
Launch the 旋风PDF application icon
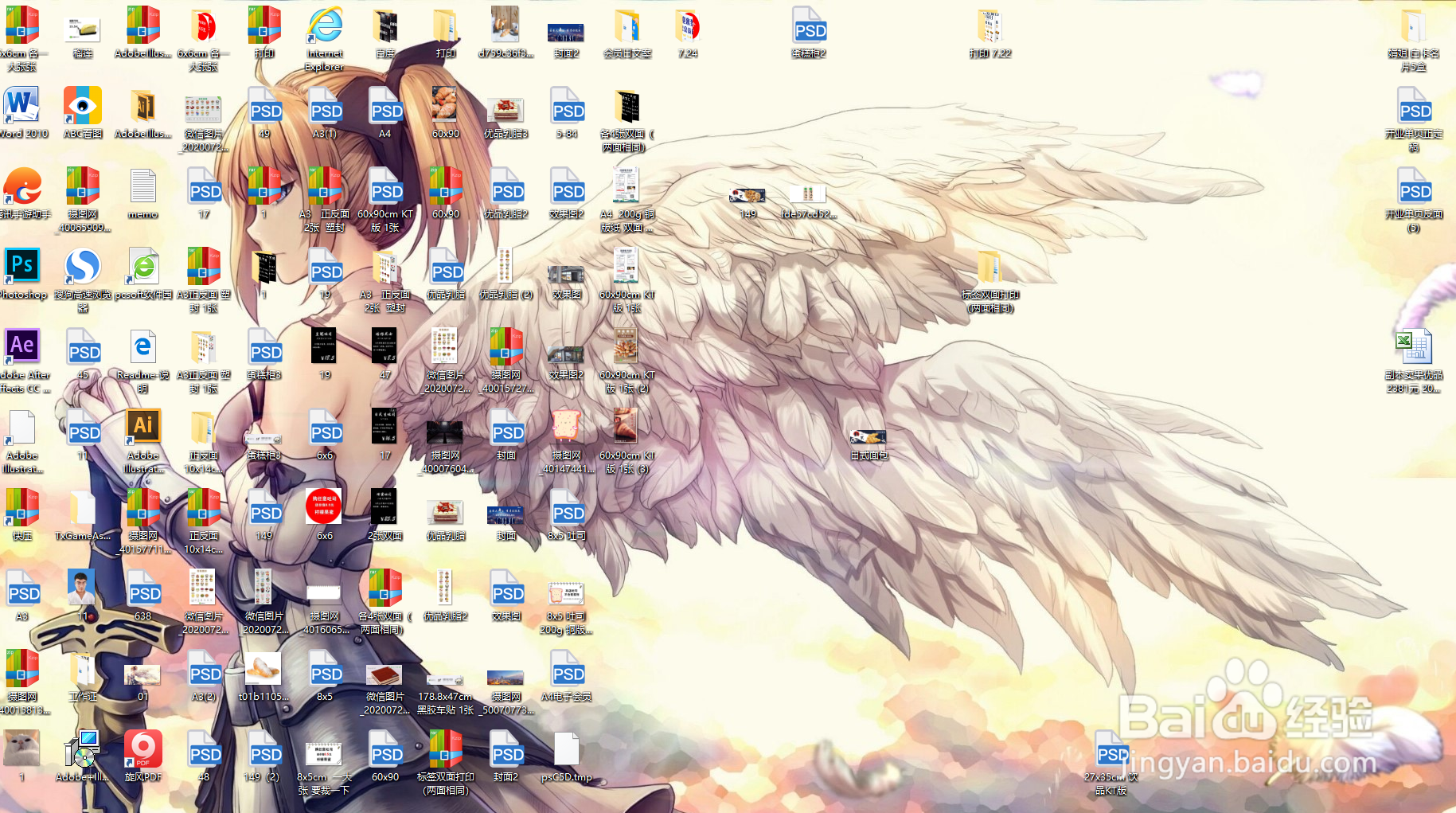coord(143,756)
